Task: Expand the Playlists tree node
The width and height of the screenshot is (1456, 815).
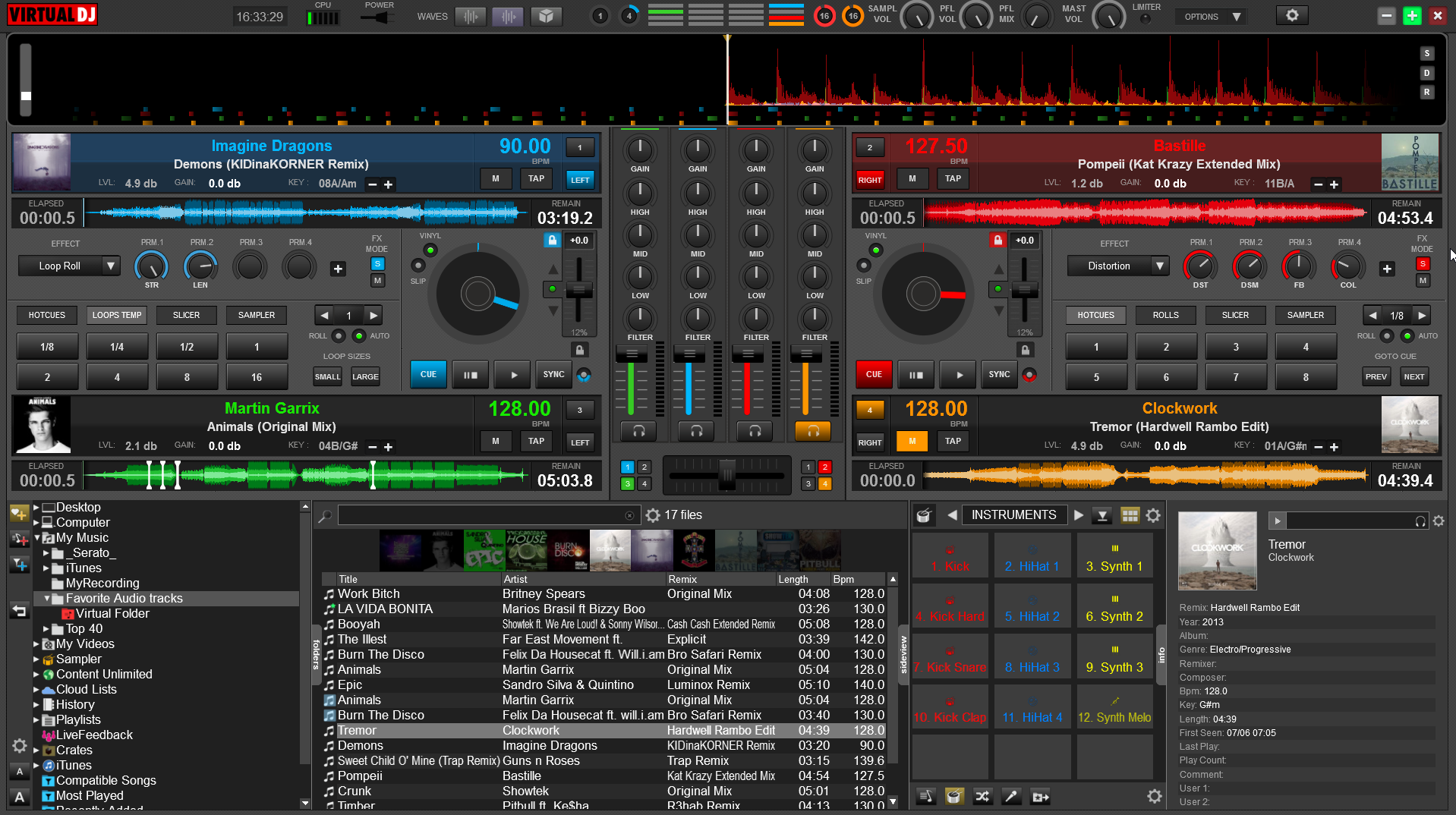Action: pos(36,719)
